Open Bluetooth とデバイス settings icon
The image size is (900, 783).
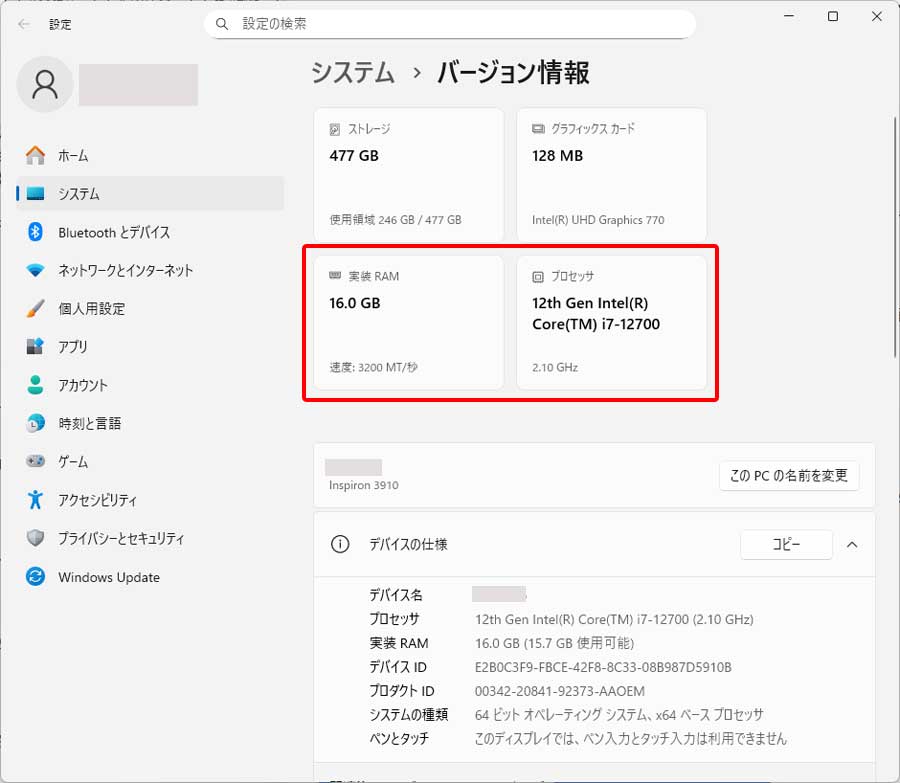click(x=36, y=232)
